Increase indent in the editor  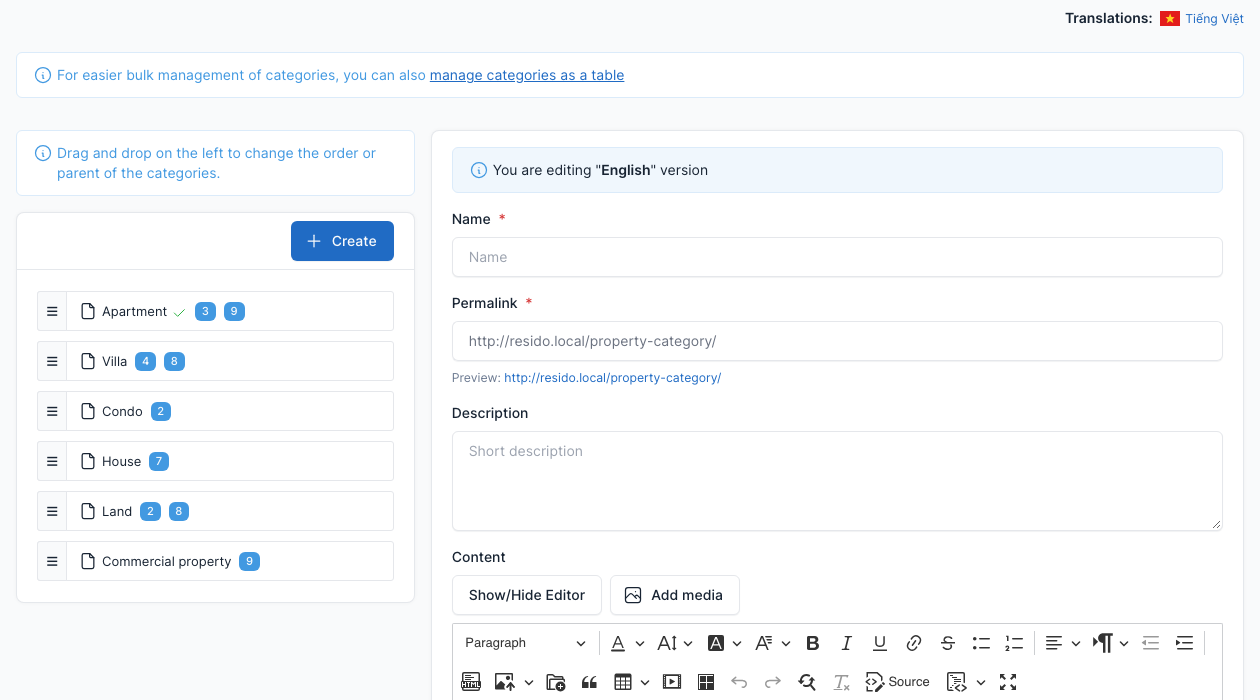tap(1185, 643)
